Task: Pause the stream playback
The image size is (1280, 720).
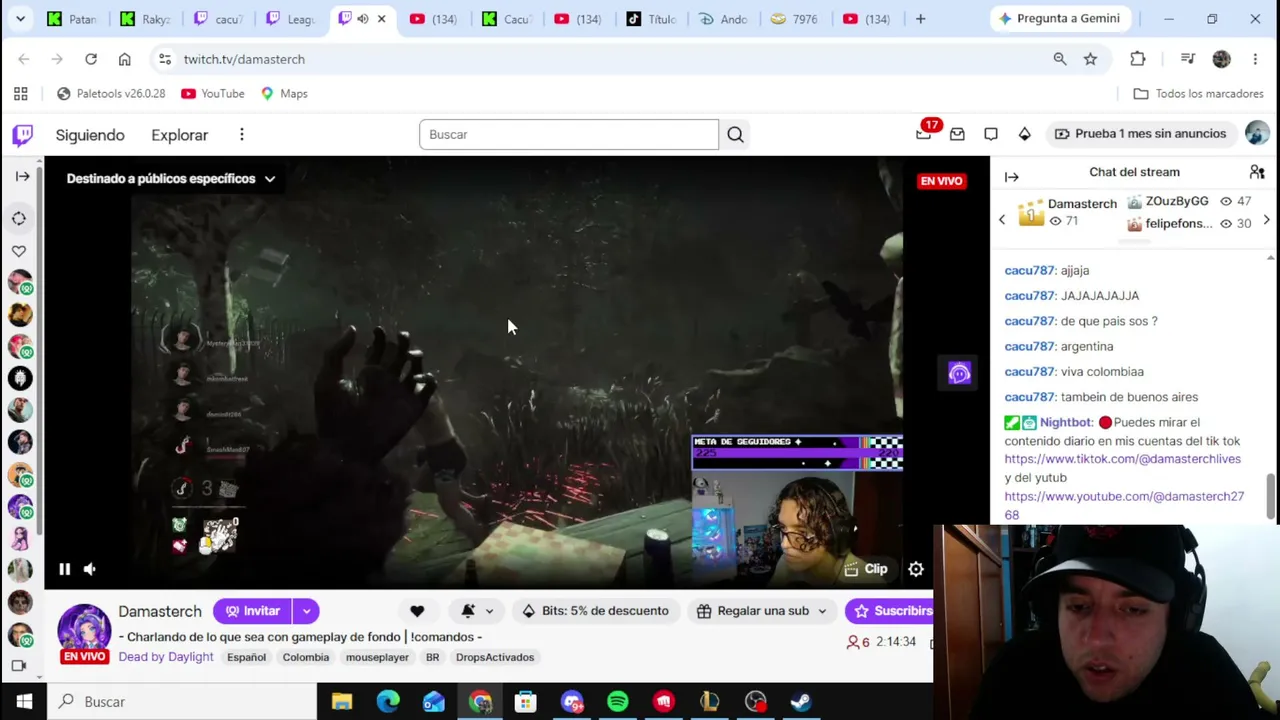Action: tap(64, 569)
